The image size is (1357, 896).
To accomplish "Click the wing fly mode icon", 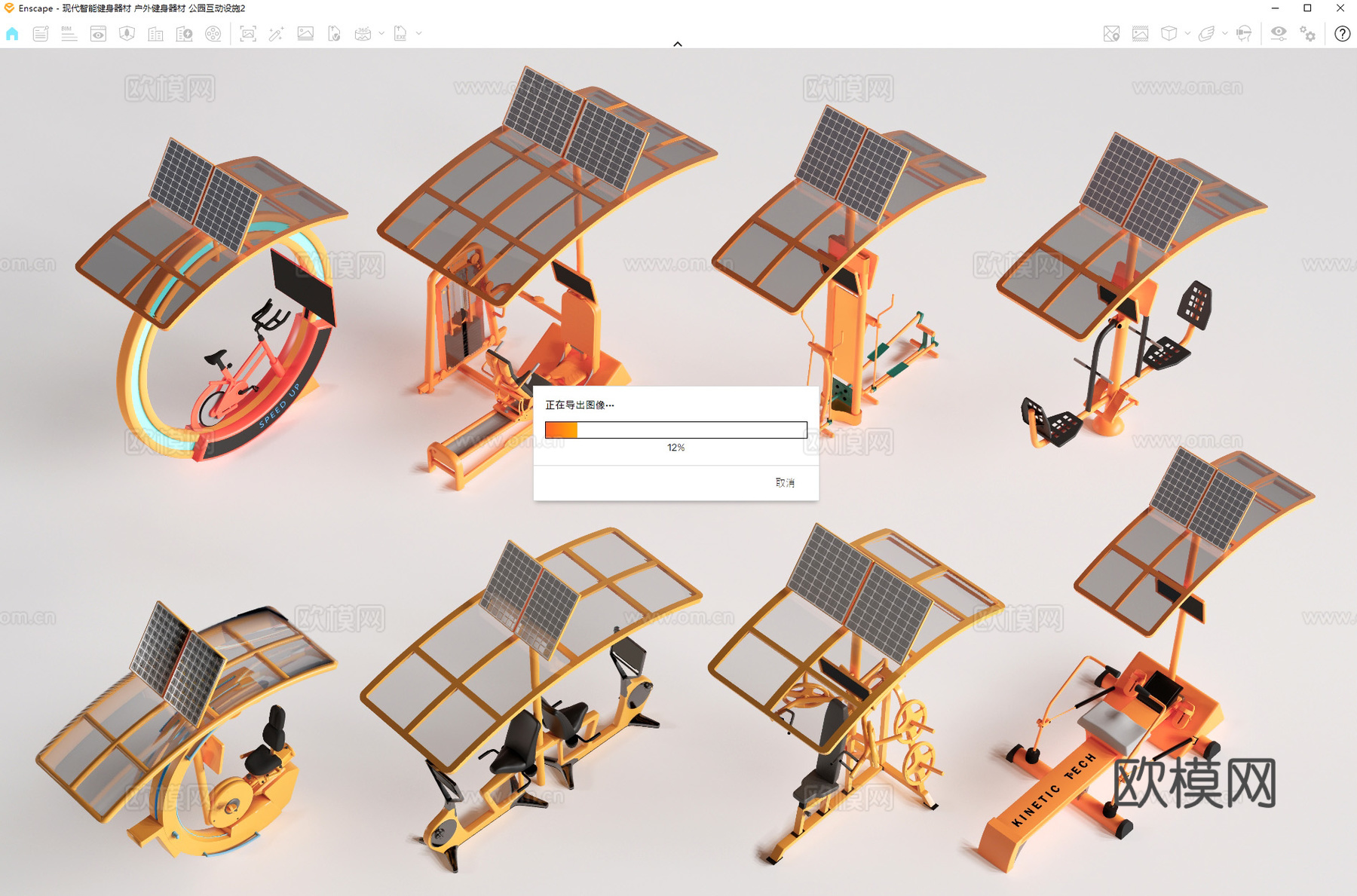I will point(1206,34).
